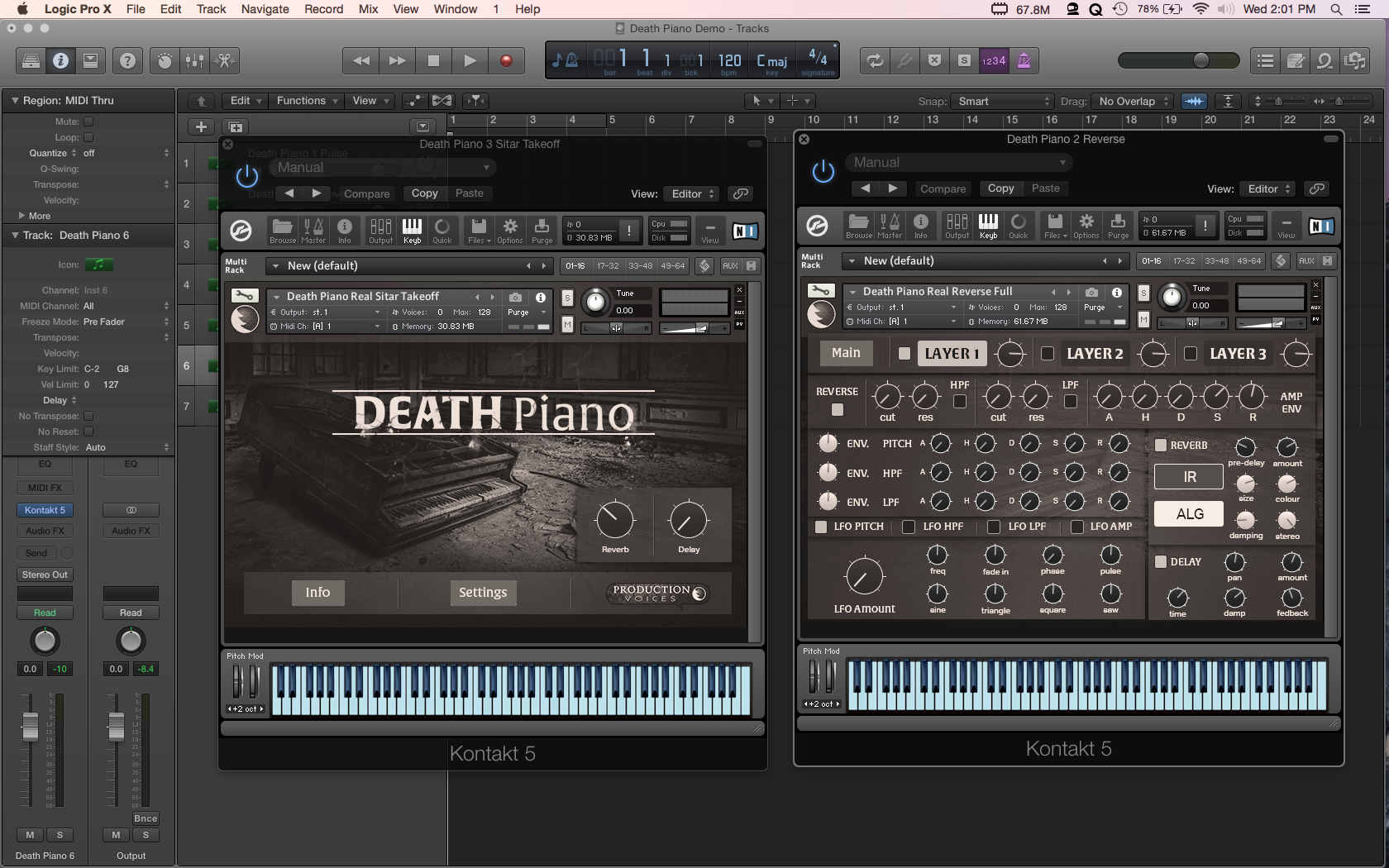Open tracks area Functions menu
Image resolution: width=1389 pixels, height=868 pixels.
click(307, 100)
